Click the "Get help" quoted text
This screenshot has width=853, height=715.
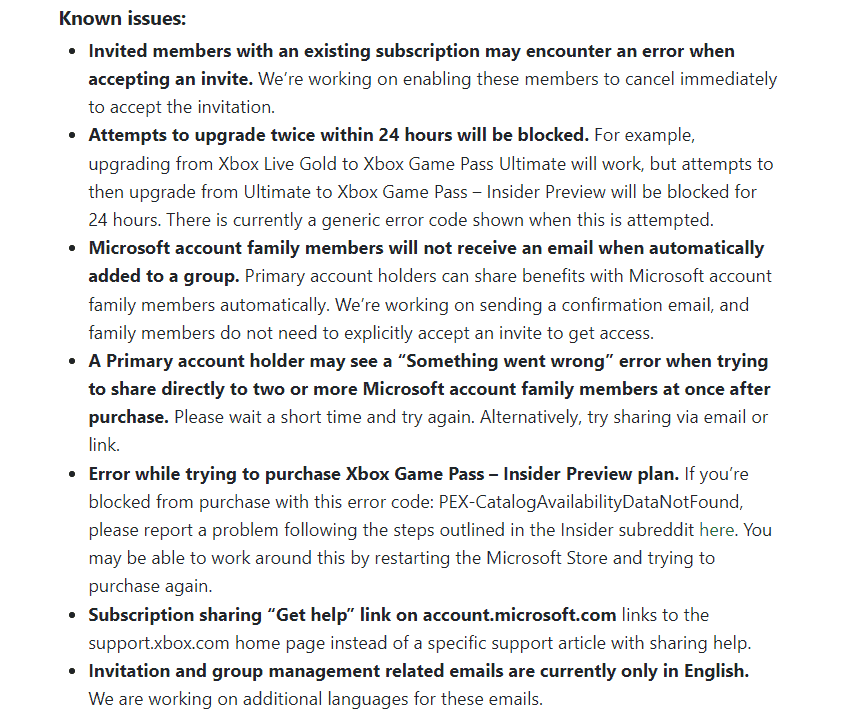coord(311,614)
